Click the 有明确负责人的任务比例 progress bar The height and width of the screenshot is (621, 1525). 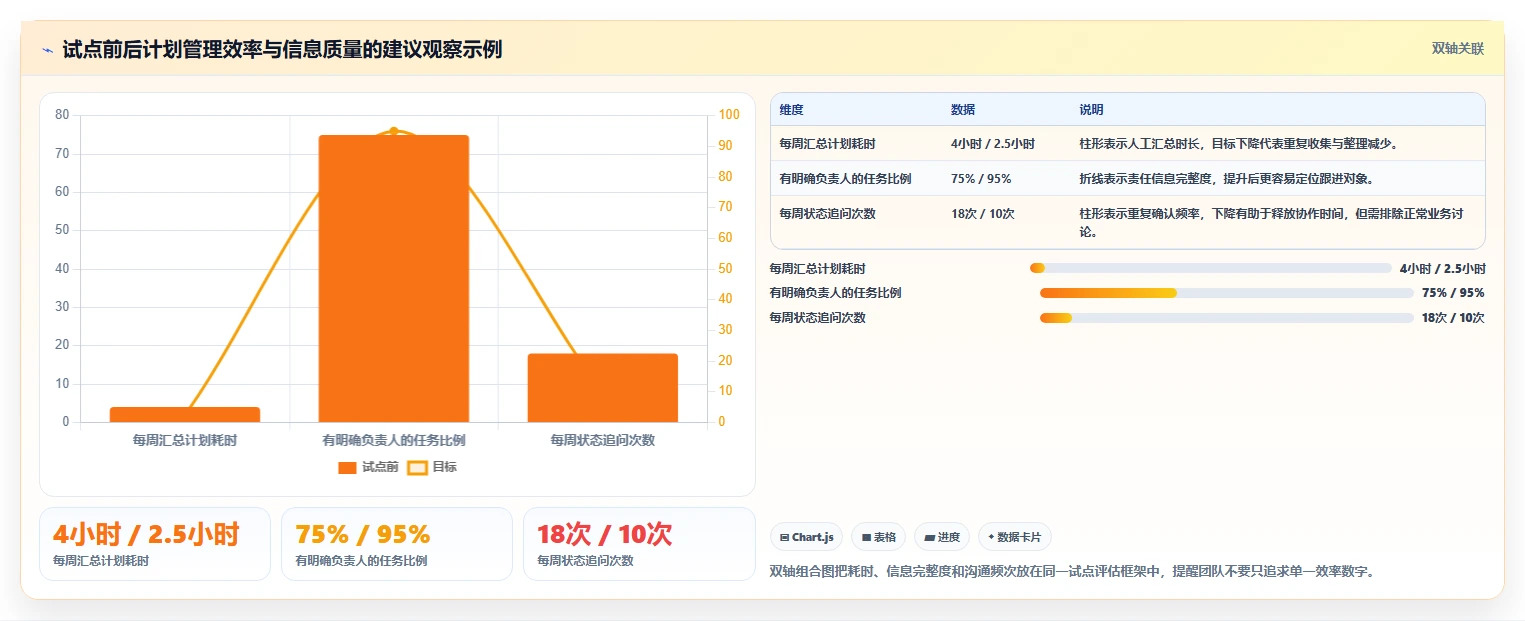[1226, 293]
